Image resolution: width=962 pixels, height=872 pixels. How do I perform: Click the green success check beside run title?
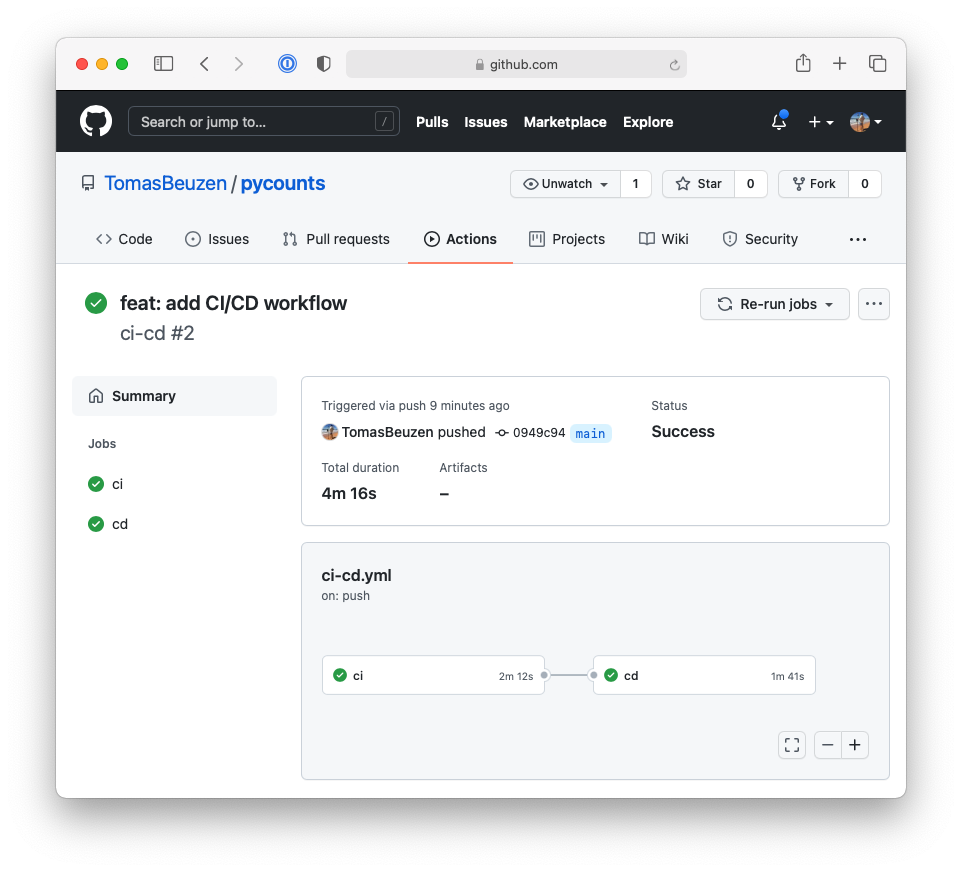[x=96, y=303]
